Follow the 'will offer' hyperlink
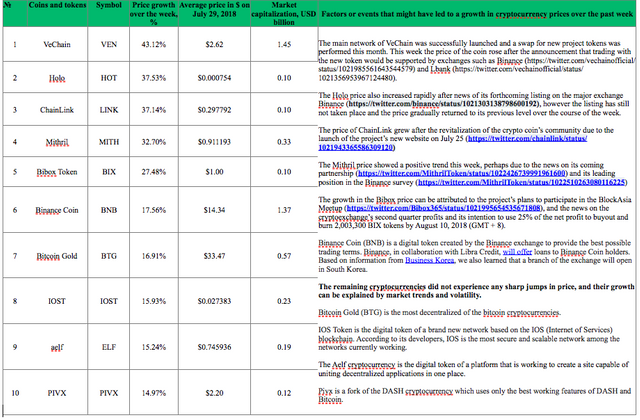Screen dimensions: 640x420 (x=517, y=252)
